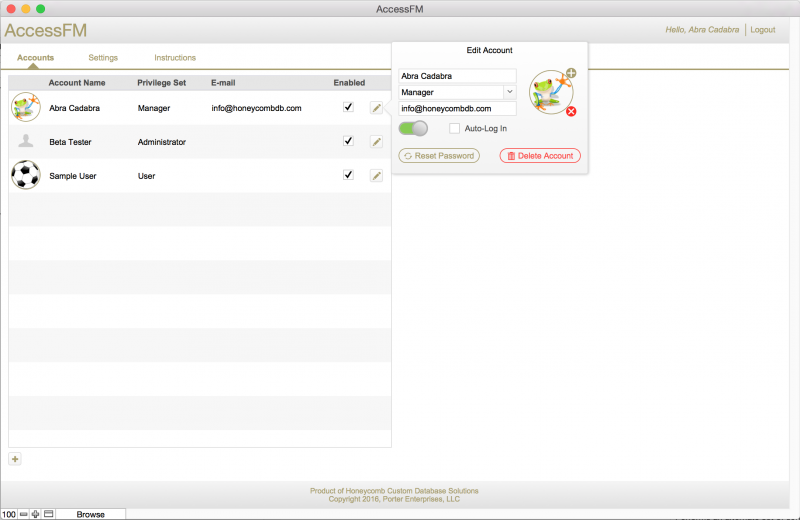Click the red Delete Account button
Image resolution: width=800 pixels, height=520 pixels.
(x=540, y=156)
